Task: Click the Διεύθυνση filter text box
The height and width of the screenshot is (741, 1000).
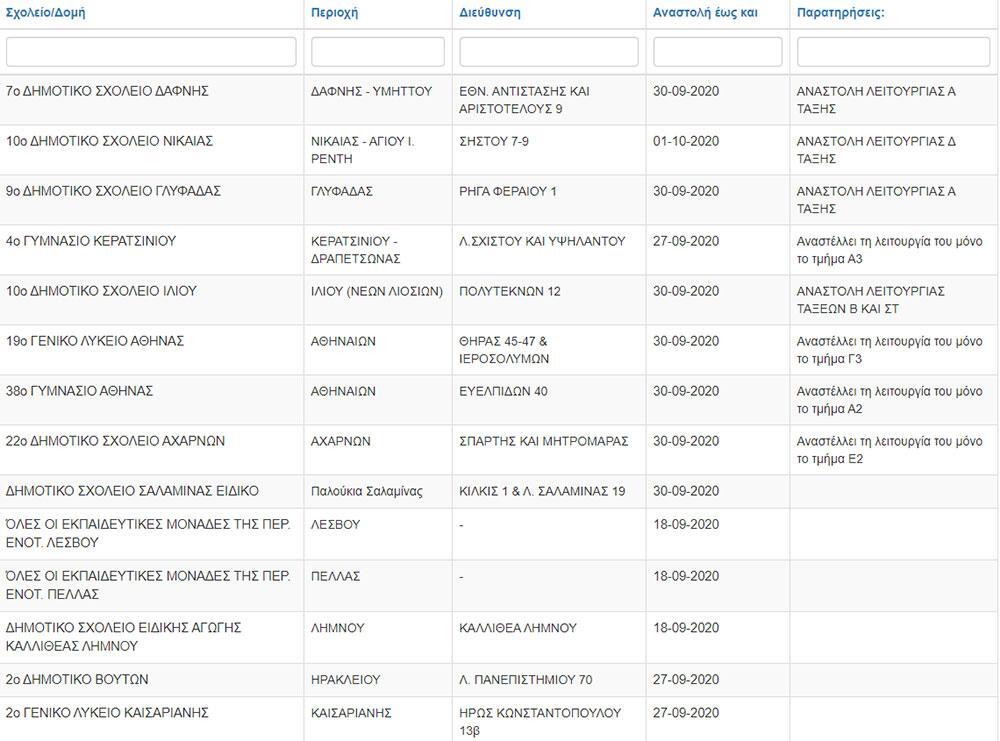Action: pyautogui.click(x=549, y=52)
